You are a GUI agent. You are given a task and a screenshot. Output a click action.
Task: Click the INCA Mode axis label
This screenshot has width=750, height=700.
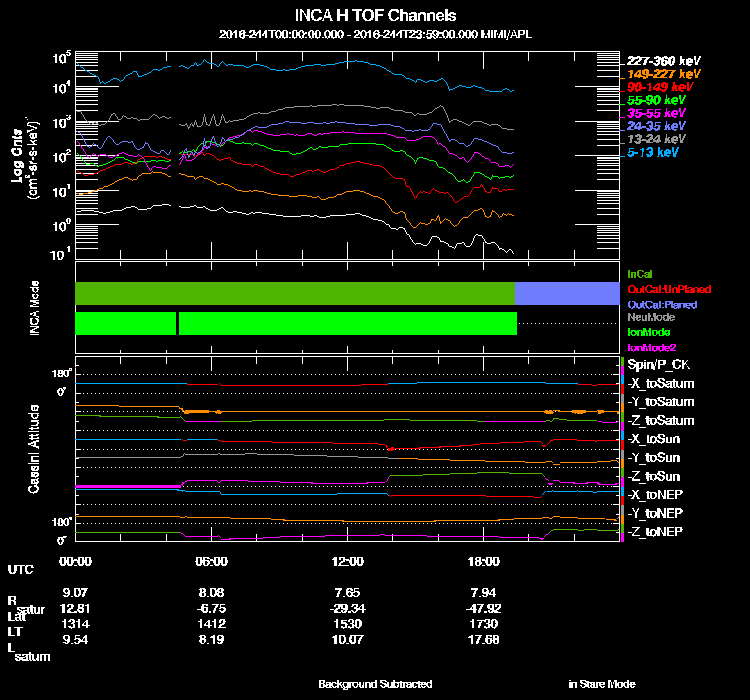[x=34, y=308]
